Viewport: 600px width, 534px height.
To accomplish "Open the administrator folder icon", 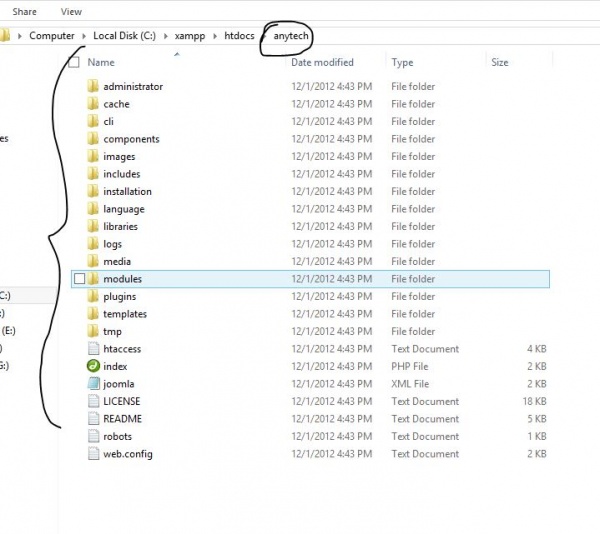I will pos(93,86).
